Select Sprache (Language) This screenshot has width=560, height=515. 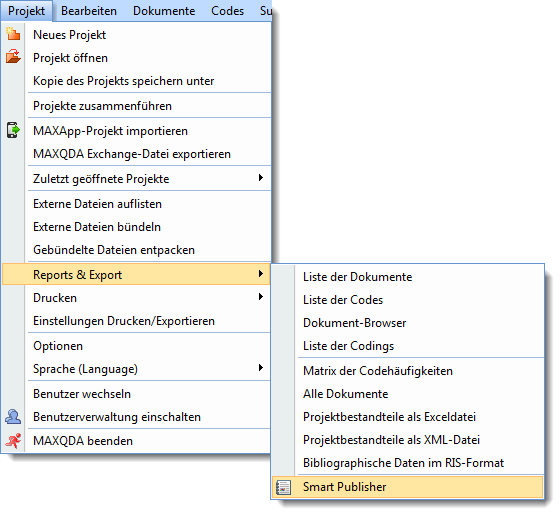136,369
